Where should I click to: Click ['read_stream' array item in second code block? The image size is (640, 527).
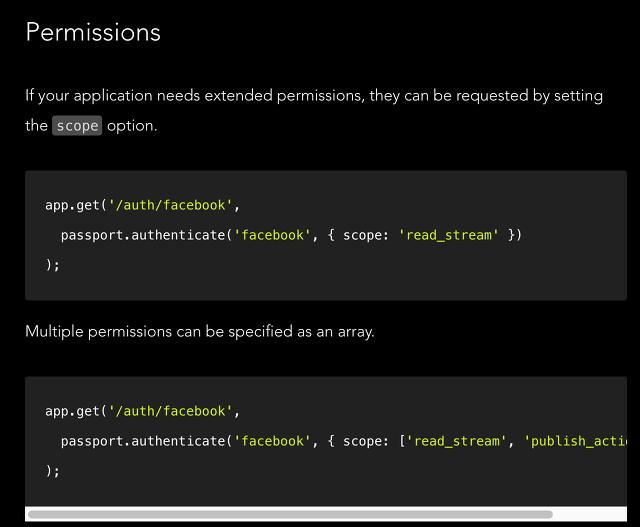pyautogui.click(x=453, y=441)
